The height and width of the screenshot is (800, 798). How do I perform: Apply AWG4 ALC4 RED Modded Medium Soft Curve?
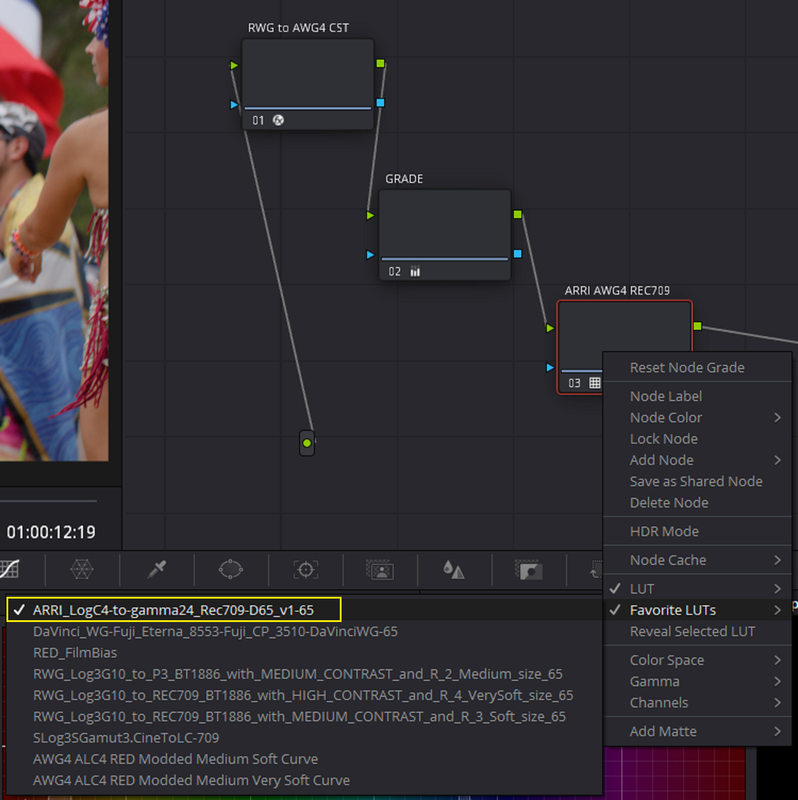click(x=304, y=759)
